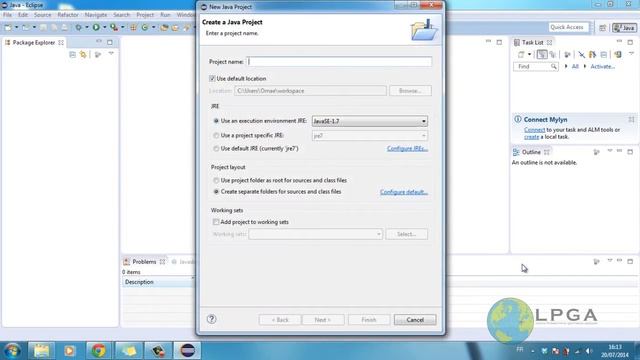
Task: Select Use default JRE radio option
Action: click(x=216, y=149)
